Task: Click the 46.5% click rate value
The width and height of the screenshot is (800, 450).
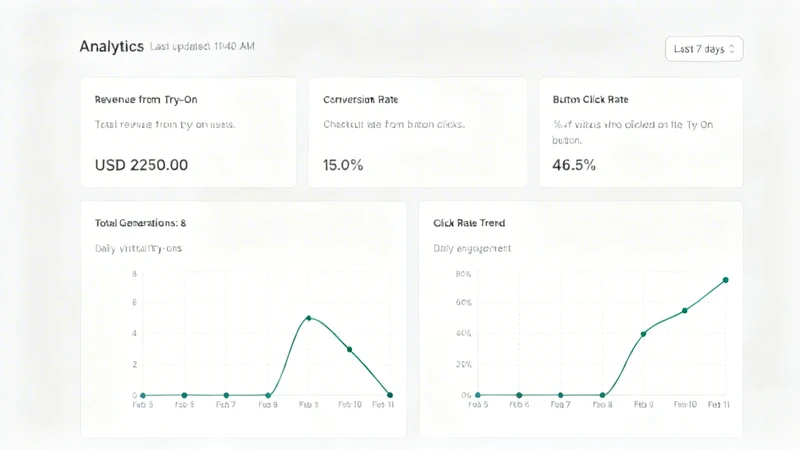Action: click(574, 165)
